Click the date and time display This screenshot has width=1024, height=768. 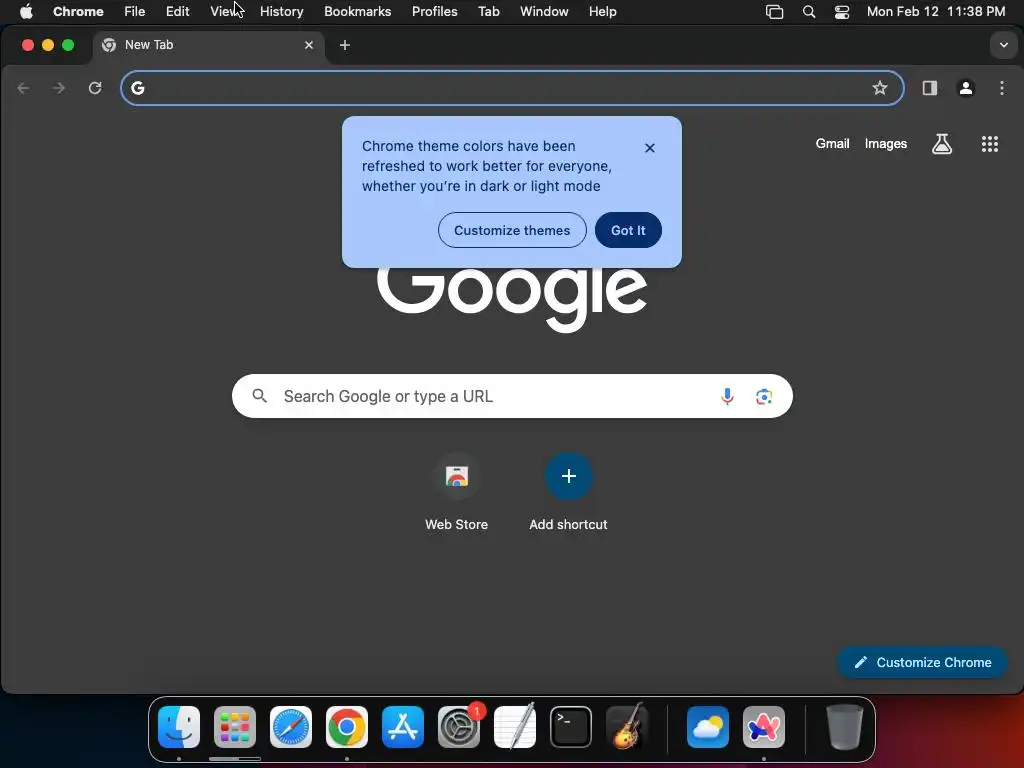tap(936, 12)
